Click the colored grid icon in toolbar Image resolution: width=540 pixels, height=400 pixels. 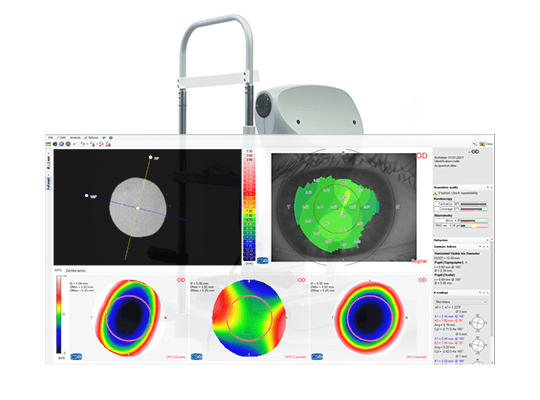click(49, 144)
